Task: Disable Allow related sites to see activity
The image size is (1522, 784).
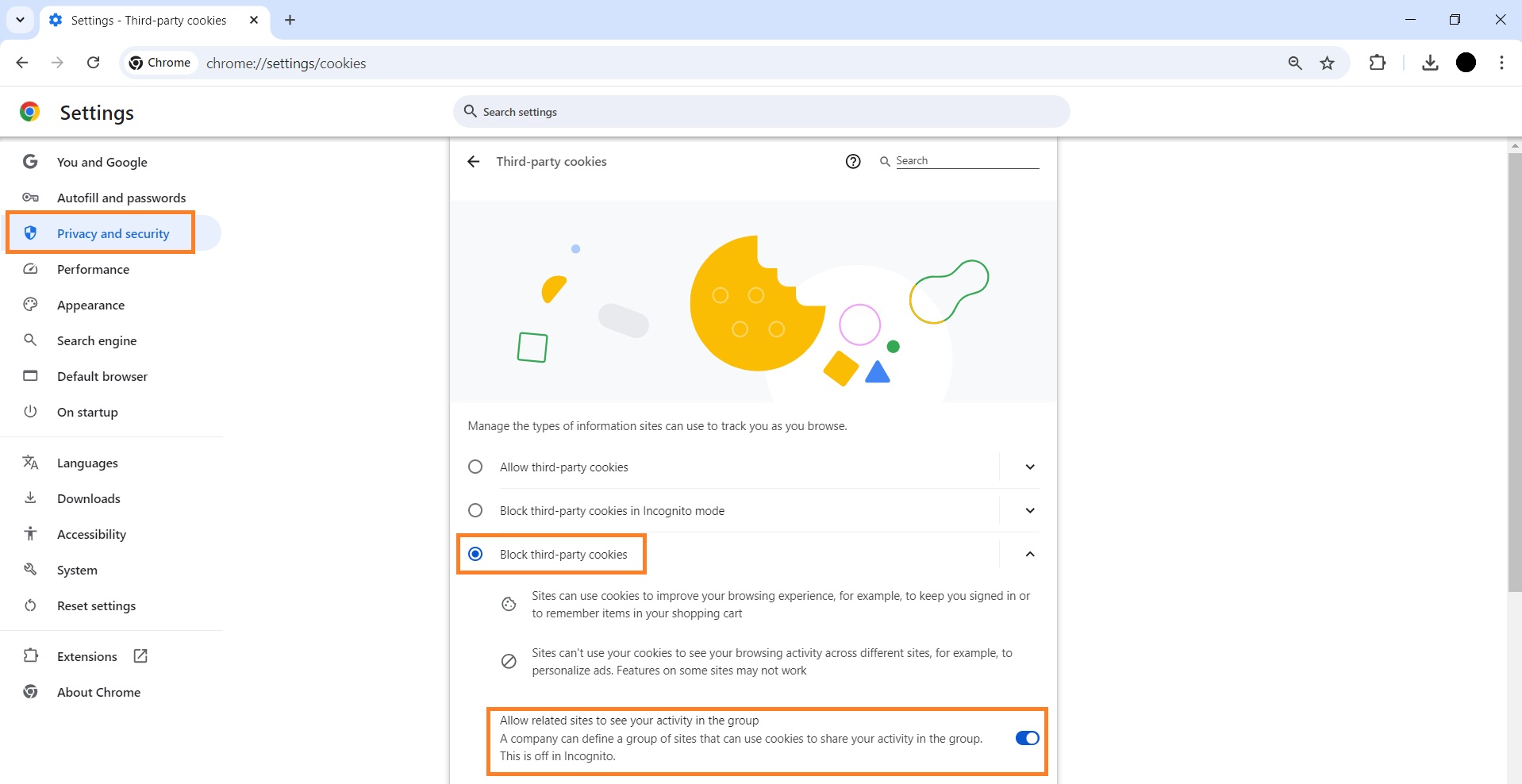Action: tap(1025, 738)
